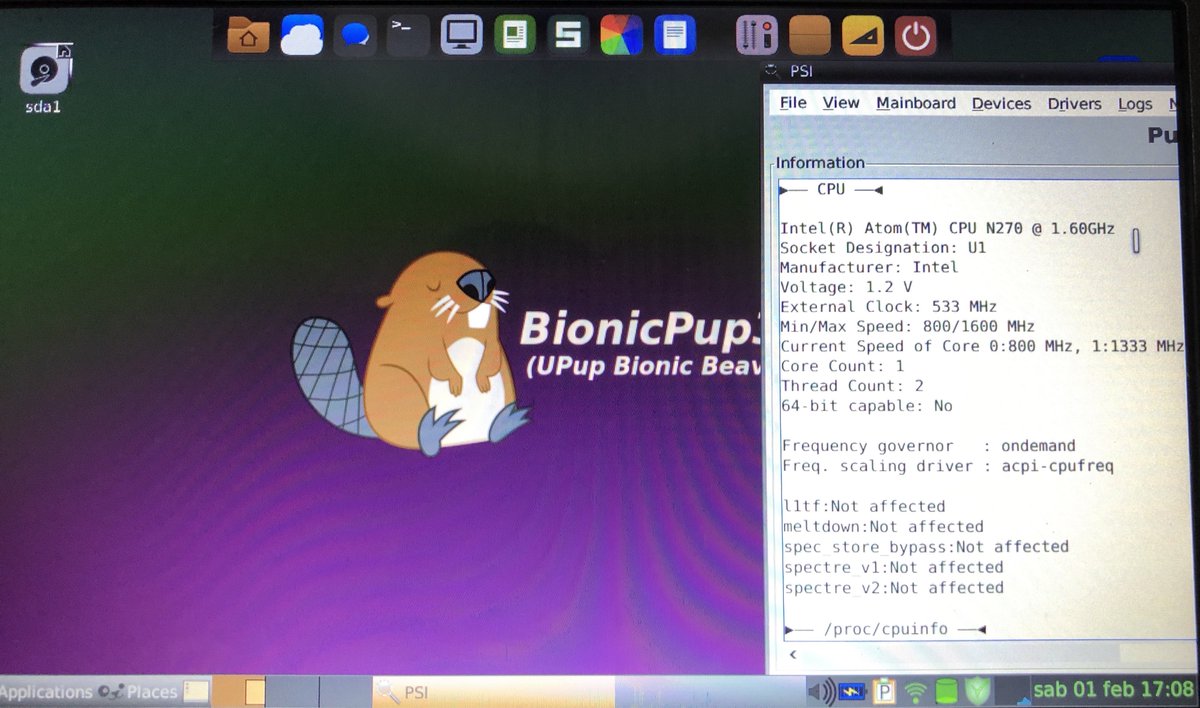The width and height of the screenshot is (1200, 708).
Task: Open the Applications menu on taskbar
Action: click(47, 692)
